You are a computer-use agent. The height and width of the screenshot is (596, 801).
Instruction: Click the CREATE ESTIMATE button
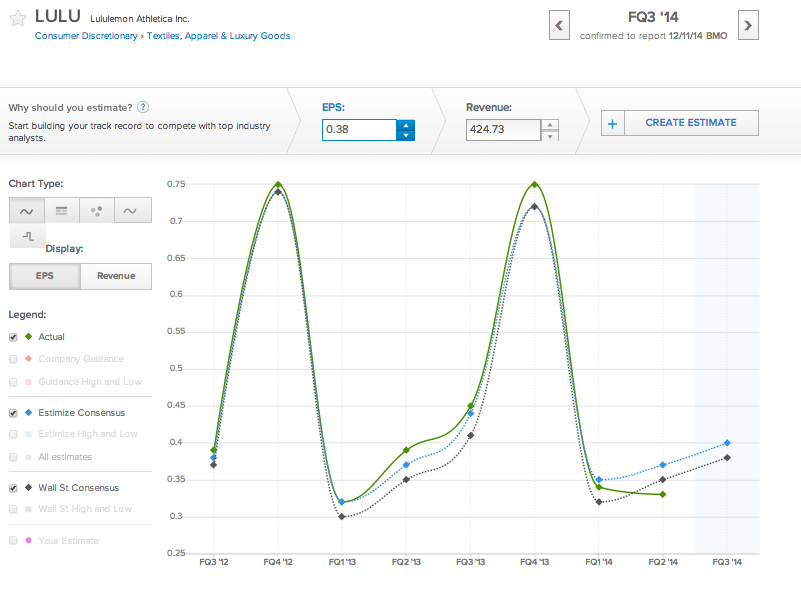coord(691,123)
